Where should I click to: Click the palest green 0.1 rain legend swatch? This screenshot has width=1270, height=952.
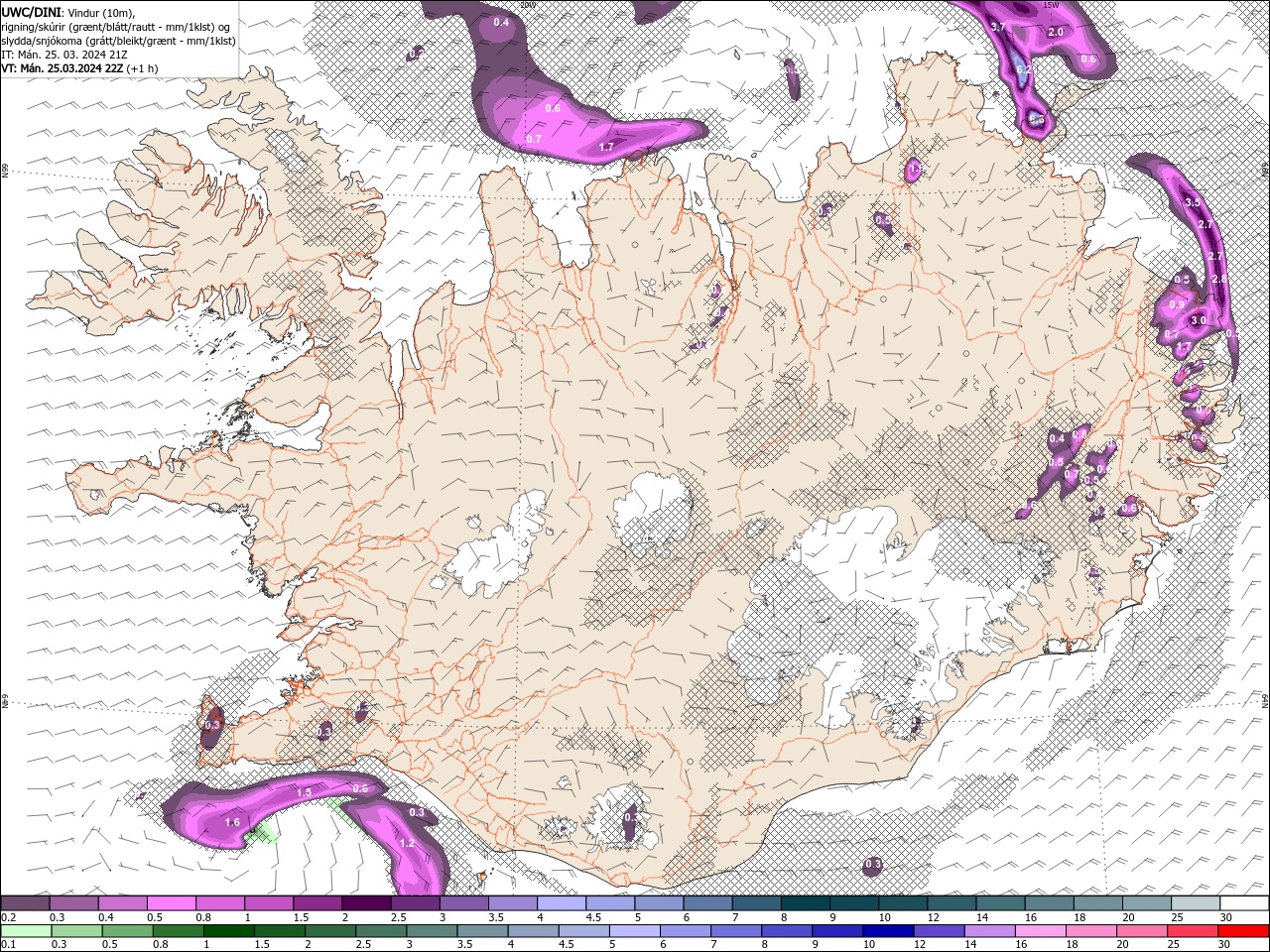click(26, 931)
